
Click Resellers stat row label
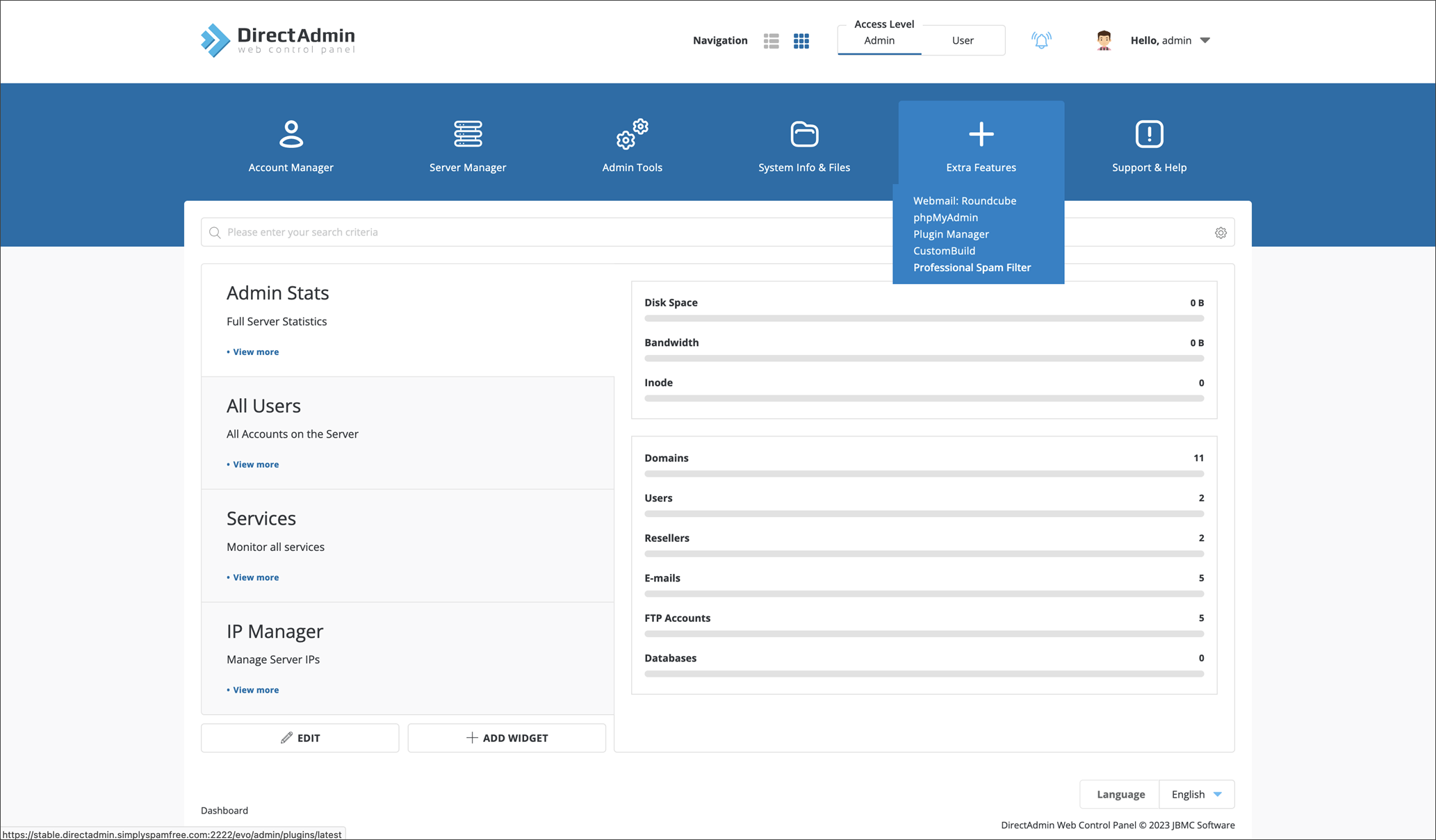click(x=667, y=538)
